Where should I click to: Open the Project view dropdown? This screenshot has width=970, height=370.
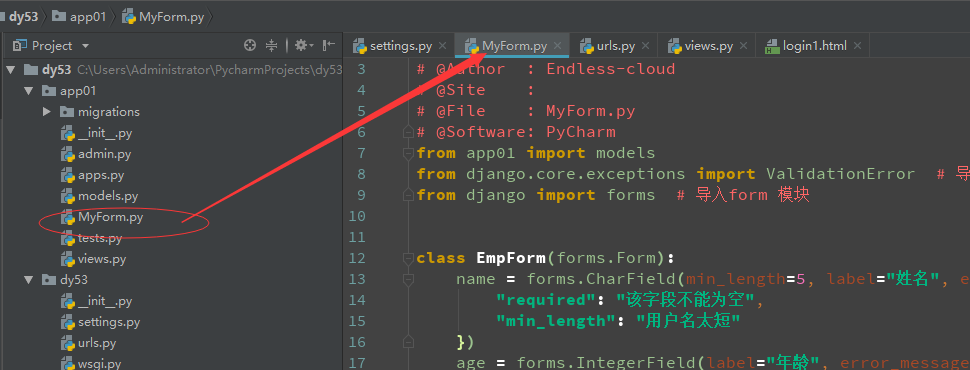tap(86, 46)
